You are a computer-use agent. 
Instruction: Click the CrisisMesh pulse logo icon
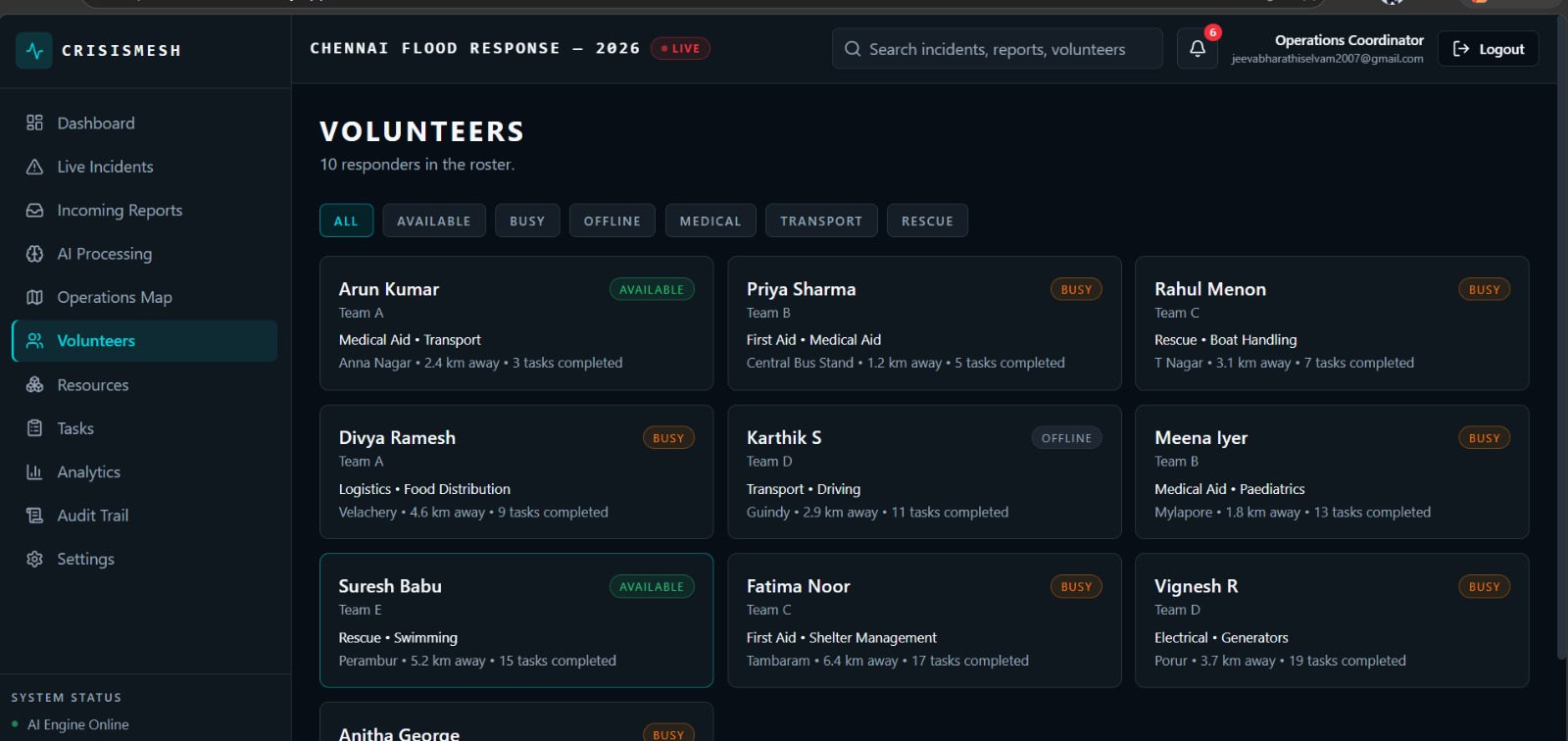(x=34, y=50)
